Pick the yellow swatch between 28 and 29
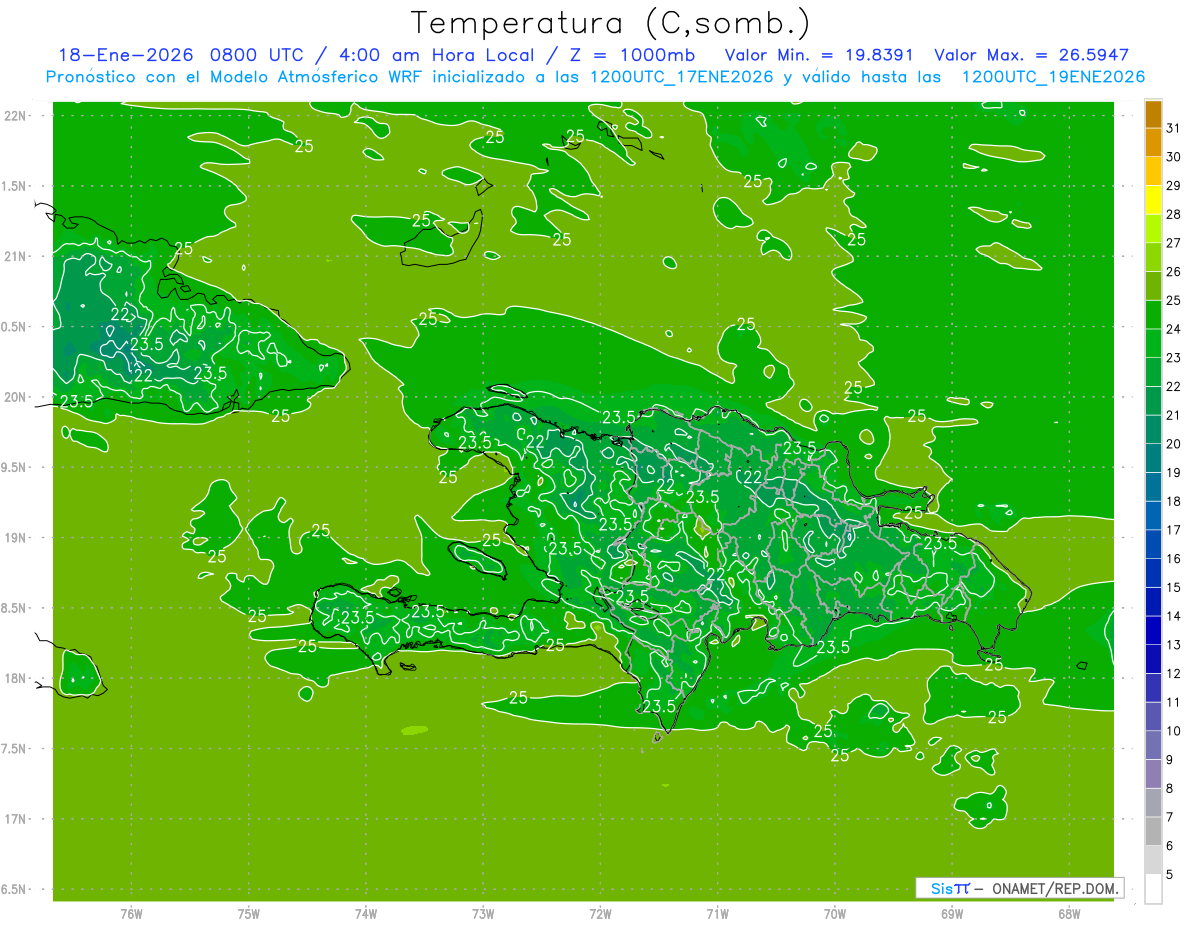 click(x=1153, y=200)
